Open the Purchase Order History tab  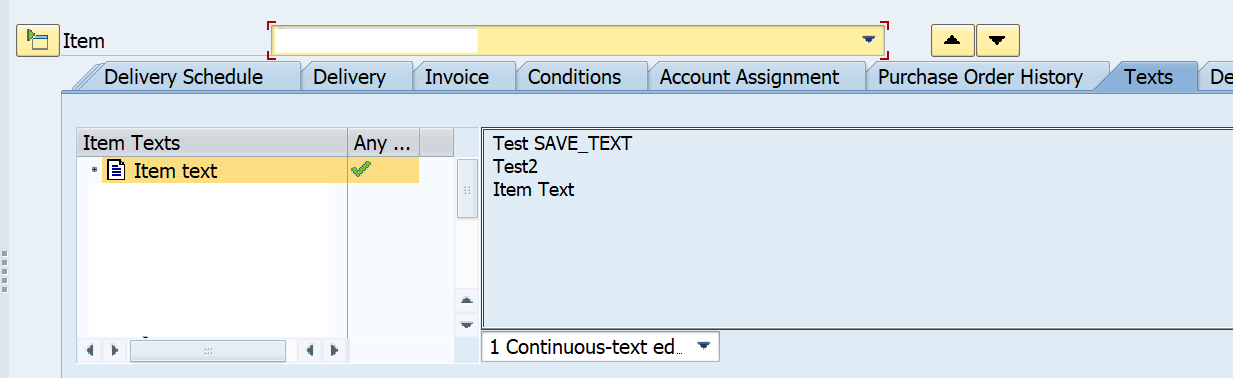[980, 77]
